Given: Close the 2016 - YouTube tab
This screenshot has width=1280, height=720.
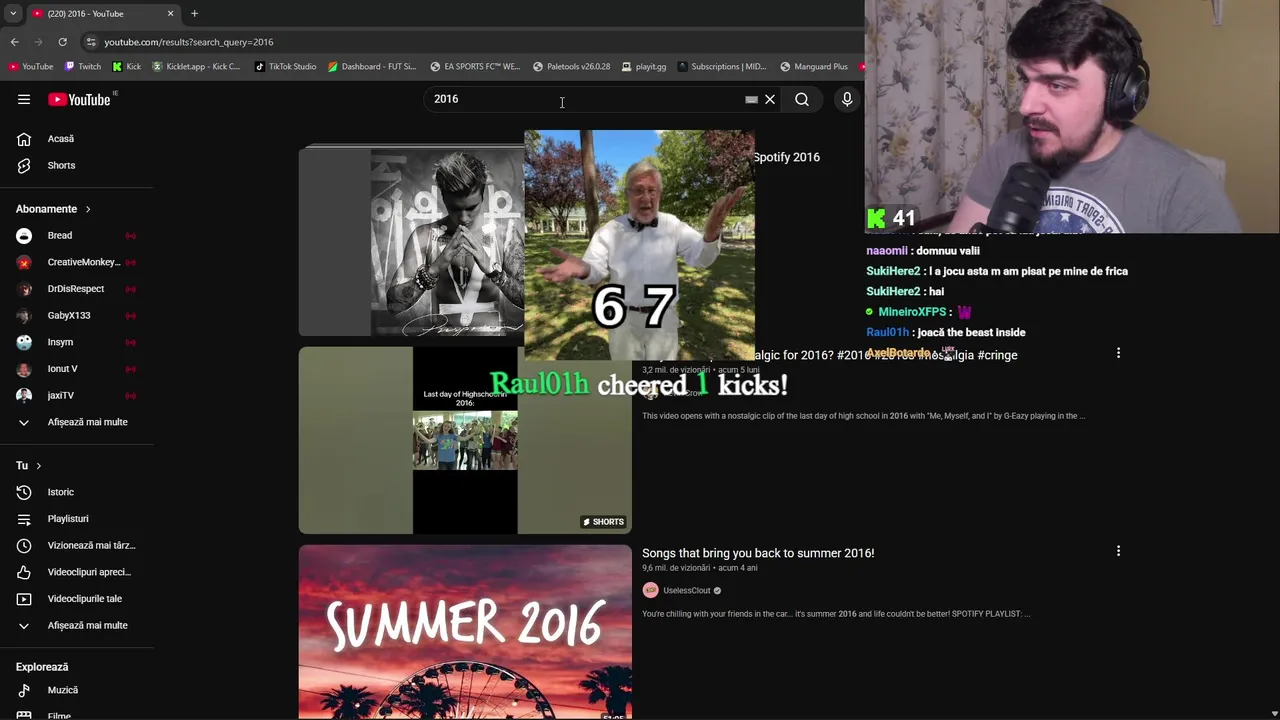Looking at the screenshot, I should pos(170,13).
